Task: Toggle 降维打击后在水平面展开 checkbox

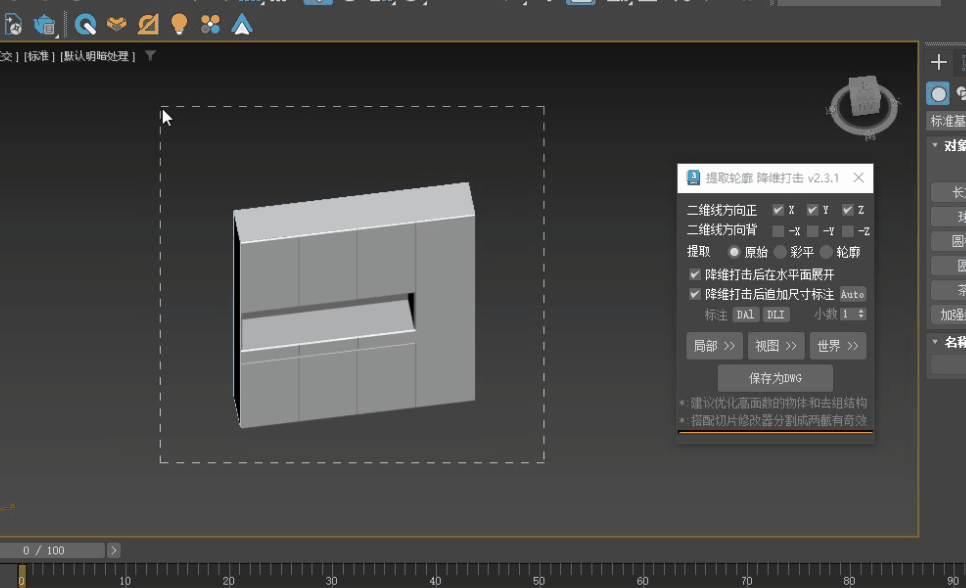Action: coord(695,274)
